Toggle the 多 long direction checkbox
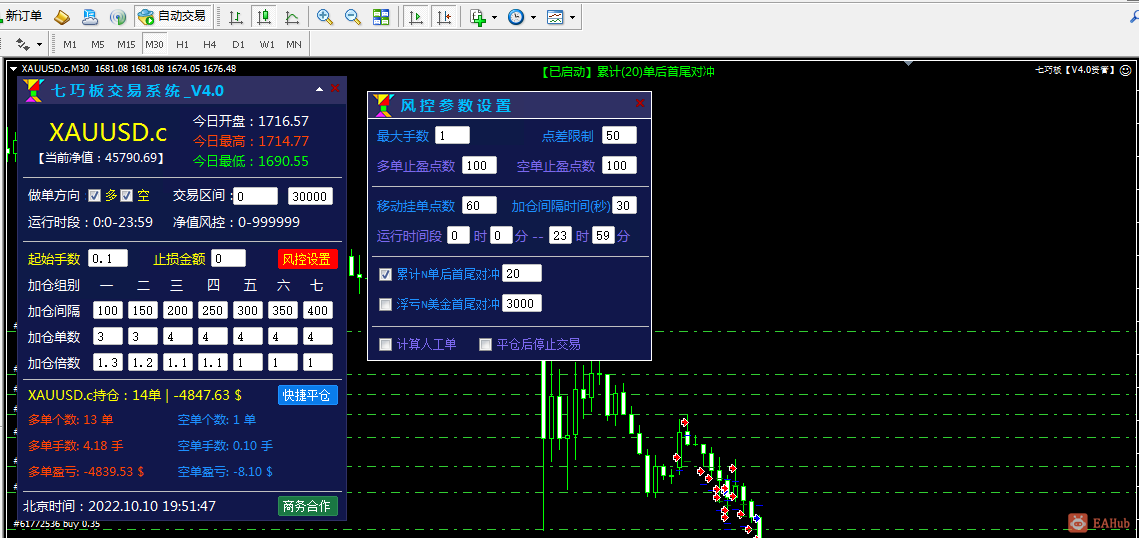Viewport: 1139px width, 538px height. coord(94,195)
